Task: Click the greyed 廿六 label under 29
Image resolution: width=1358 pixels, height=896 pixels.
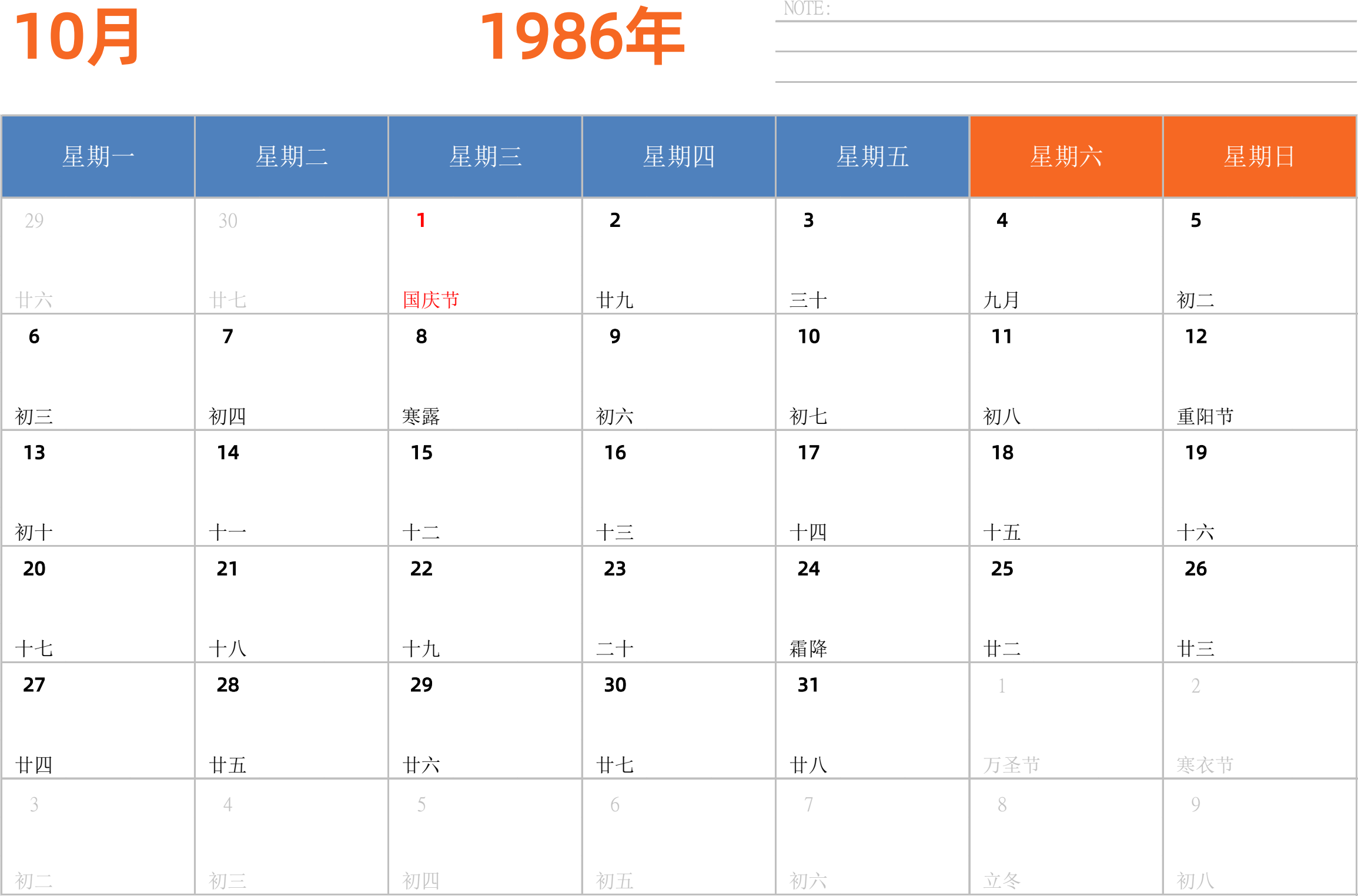Action: pos(34,300)
